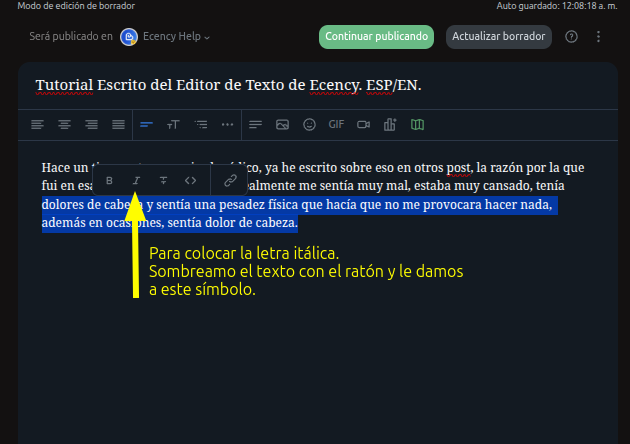Click the 'Será publicado en' label
630x444 pixels.
(x=71, y=36)
